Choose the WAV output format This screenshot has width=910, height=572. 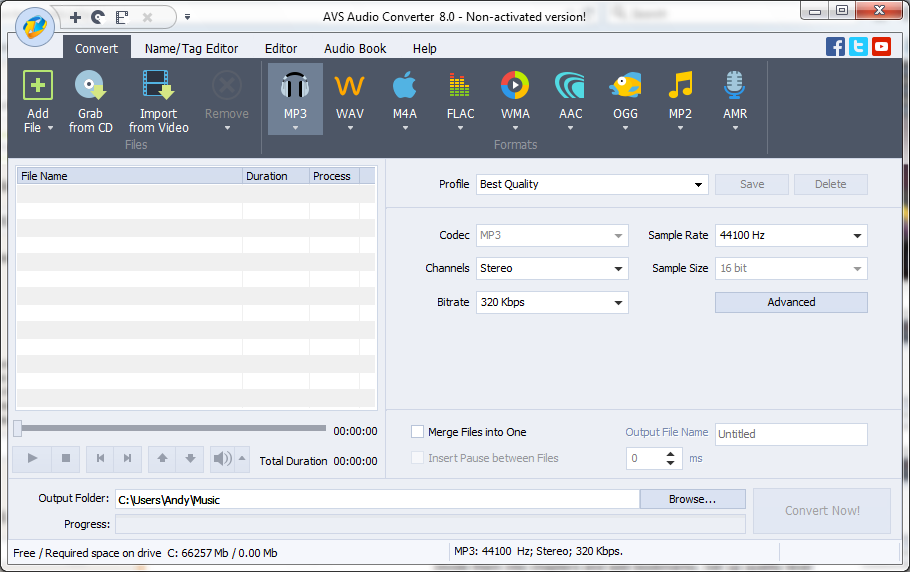pos(350,87)
